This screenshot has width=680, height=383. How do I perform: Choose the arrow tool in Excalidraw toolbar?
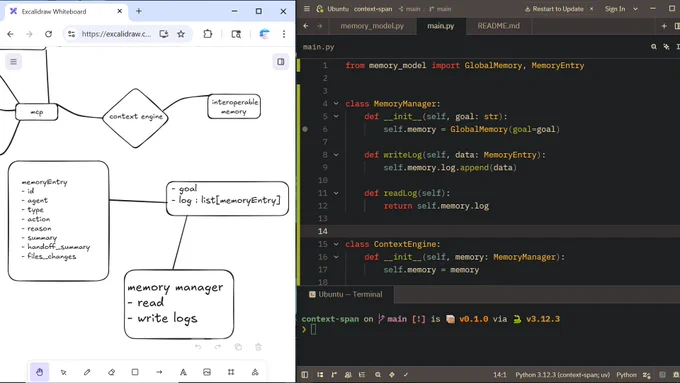(x=159, y=372)
